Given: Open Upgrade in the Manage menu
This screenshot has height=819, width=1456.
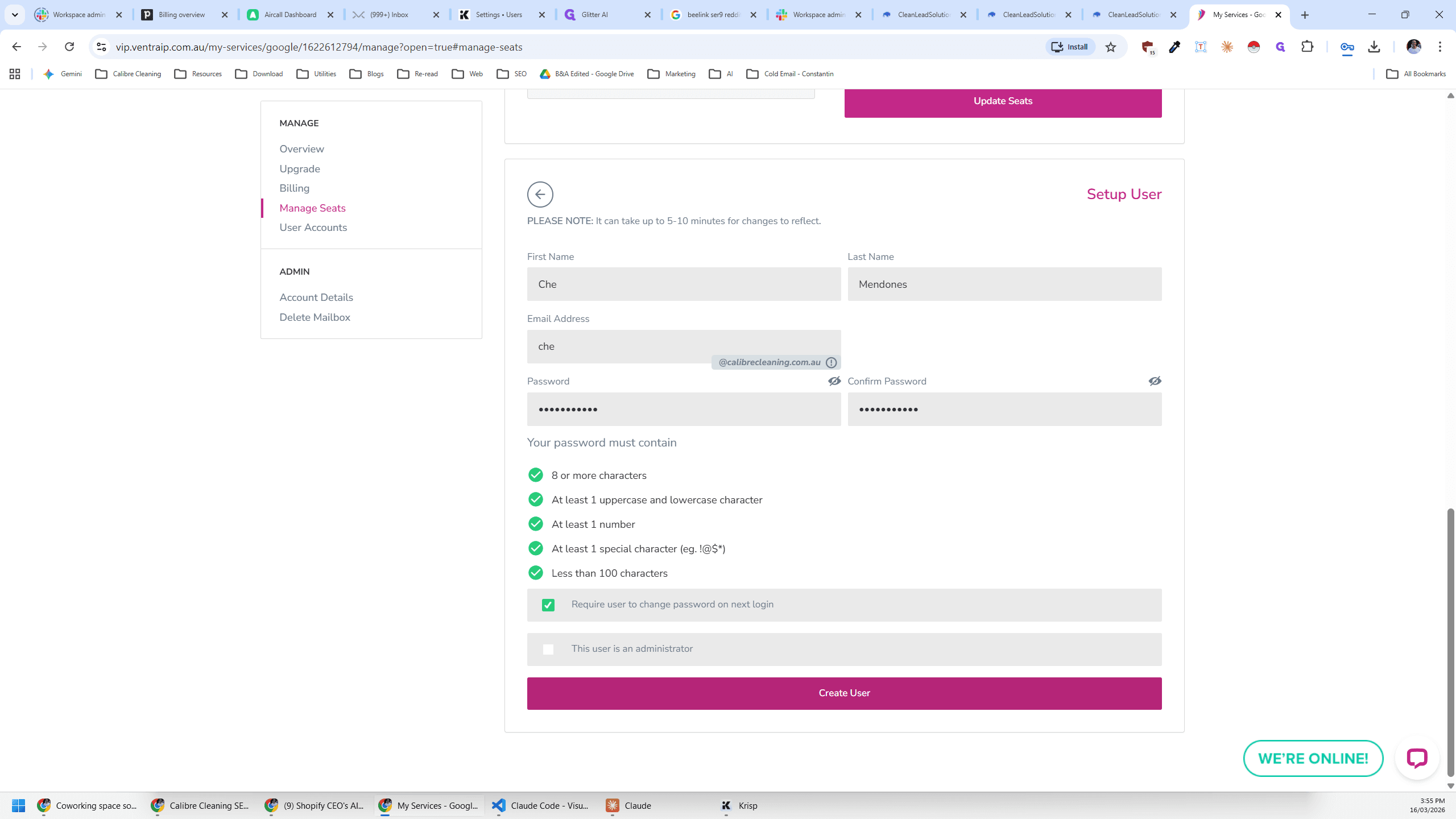Looking at the screenshot, I should coord(300,169).
